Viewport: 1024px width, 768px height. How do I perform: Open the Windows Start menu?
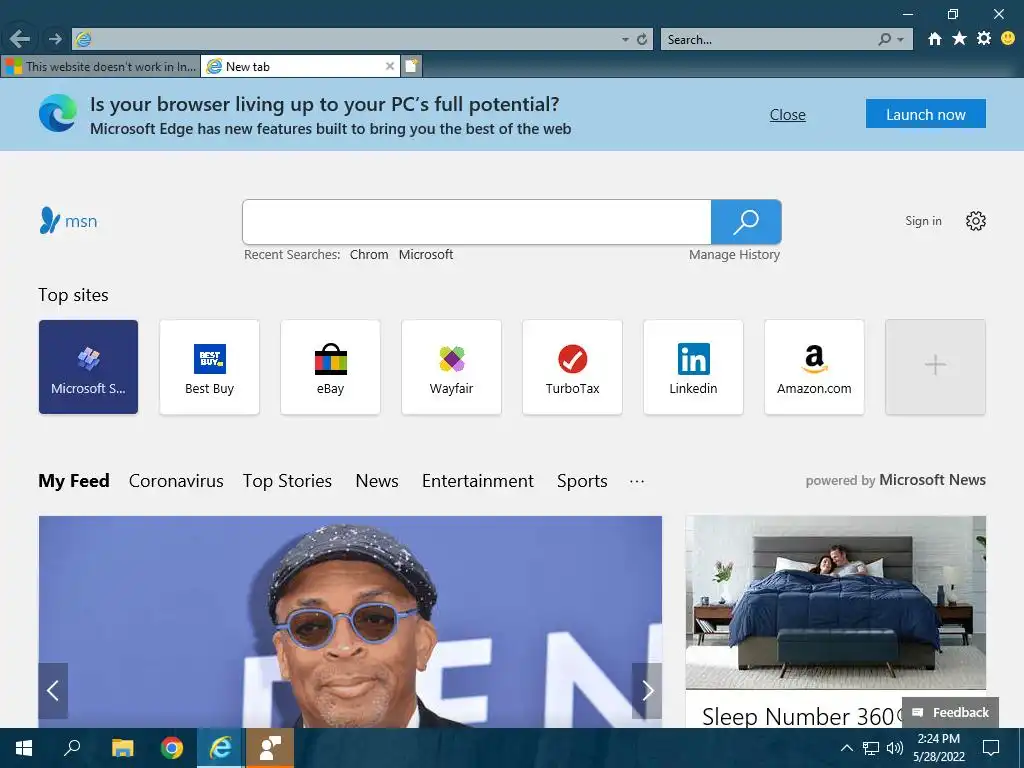pos(24,748)
